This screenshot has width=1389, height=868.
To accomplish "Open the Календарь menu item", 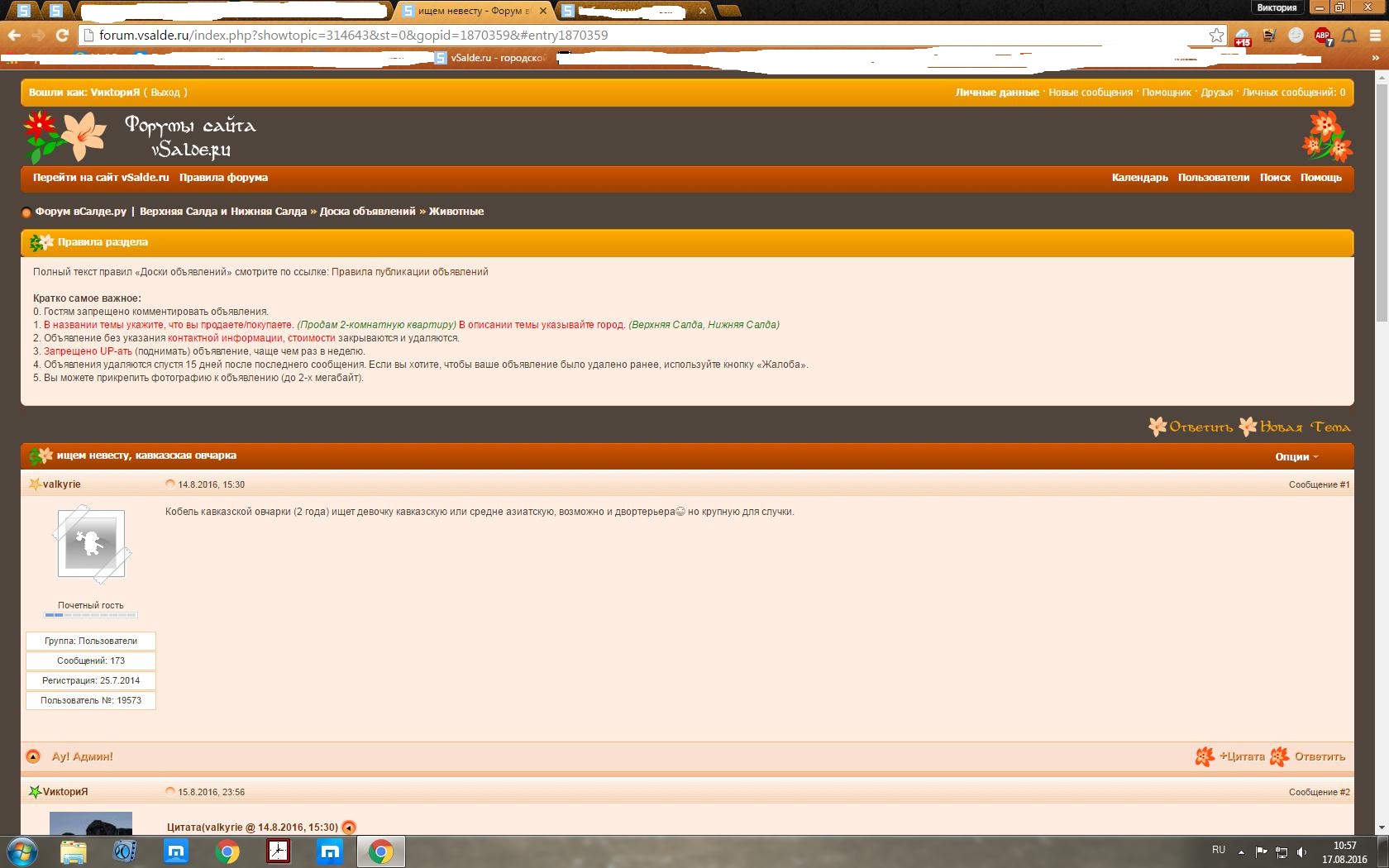I will click(x=1139, y=178).
